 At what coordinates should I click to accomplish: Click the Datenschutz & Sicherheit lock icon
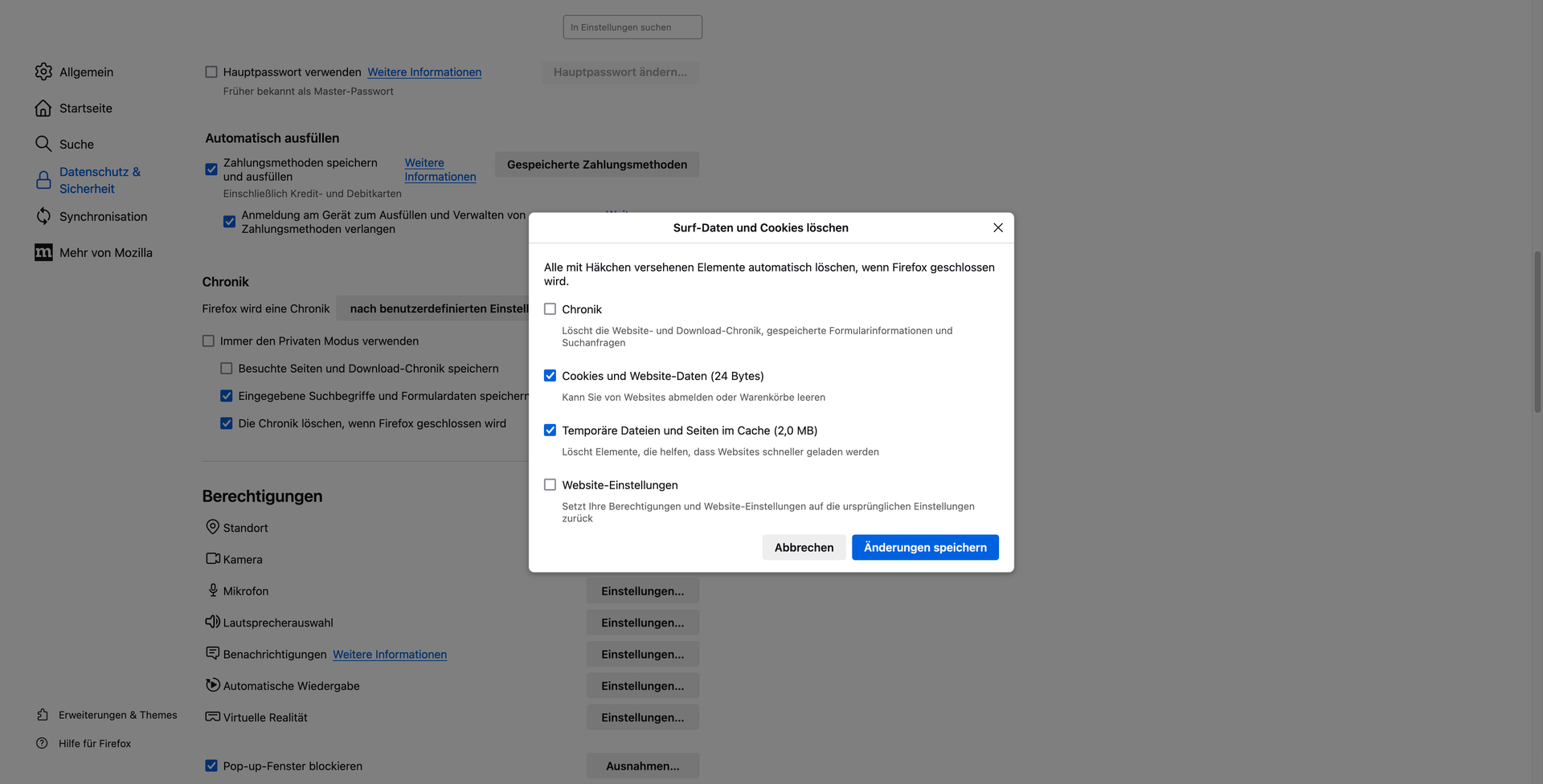pos(43,181)
